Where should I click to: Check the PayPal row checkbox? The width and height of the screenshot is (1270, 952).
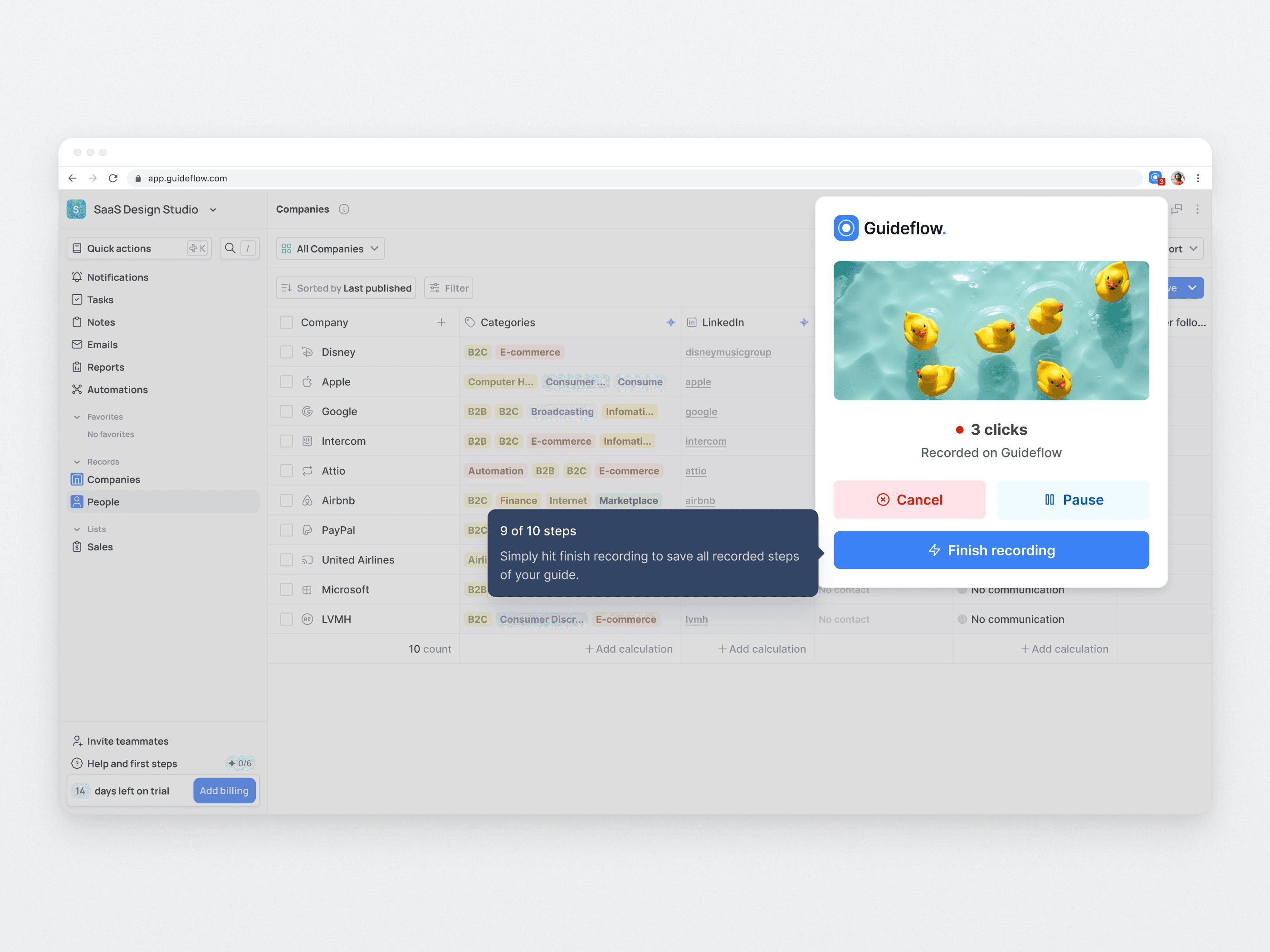point(287,530)
